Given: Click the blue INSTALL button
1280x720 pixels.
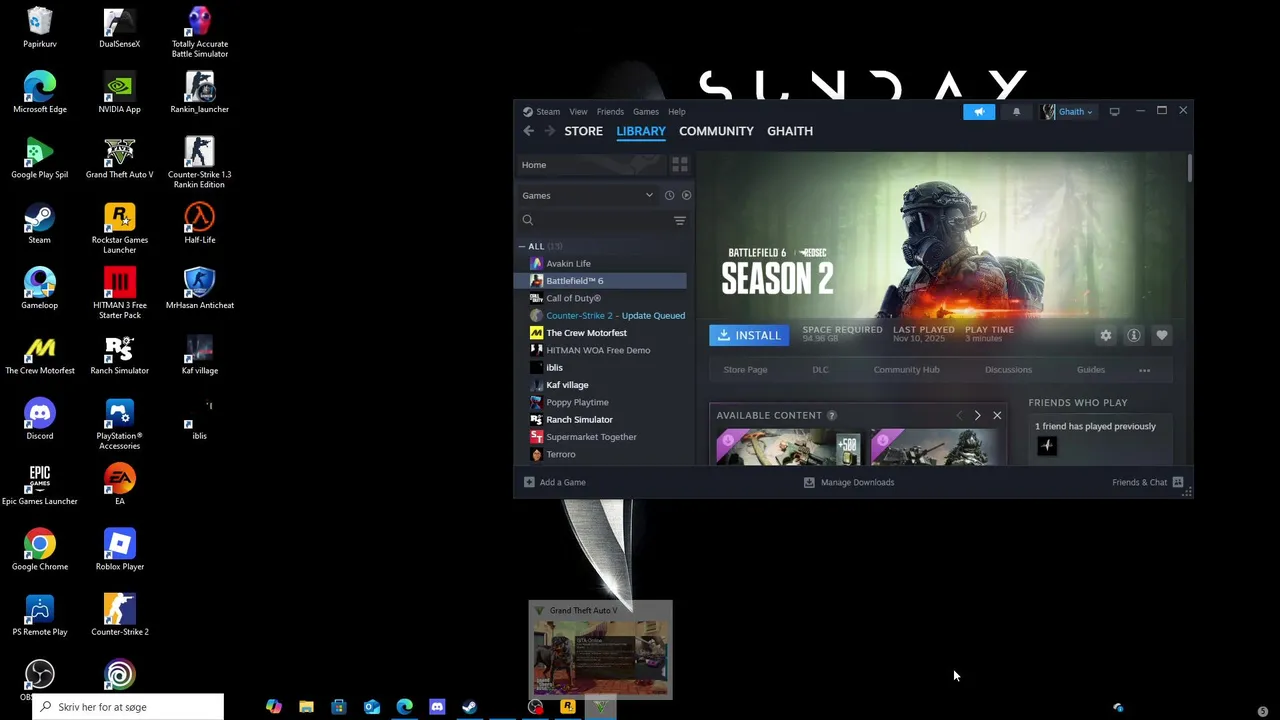Looking at the screenshot, I should [749, 336].
